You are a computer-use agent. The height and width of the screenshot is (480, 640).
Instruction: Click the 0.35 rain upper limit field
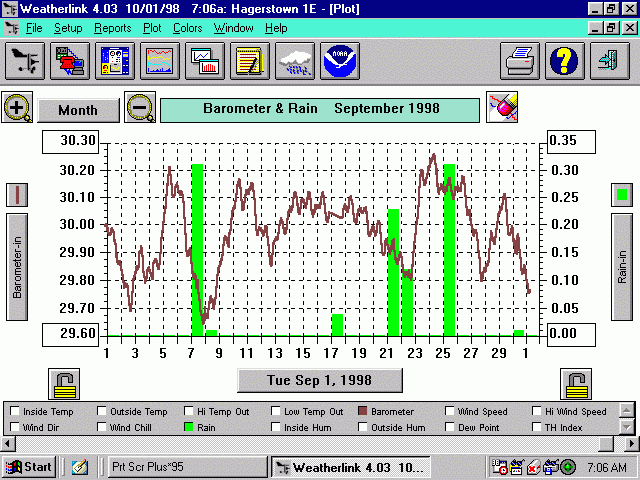point(571,141)
